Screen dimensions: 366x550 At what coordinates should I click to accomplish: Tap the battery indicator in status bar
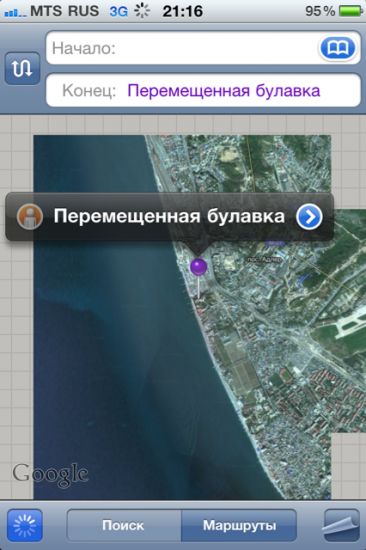pyautogui.click(x=350, y=11)
